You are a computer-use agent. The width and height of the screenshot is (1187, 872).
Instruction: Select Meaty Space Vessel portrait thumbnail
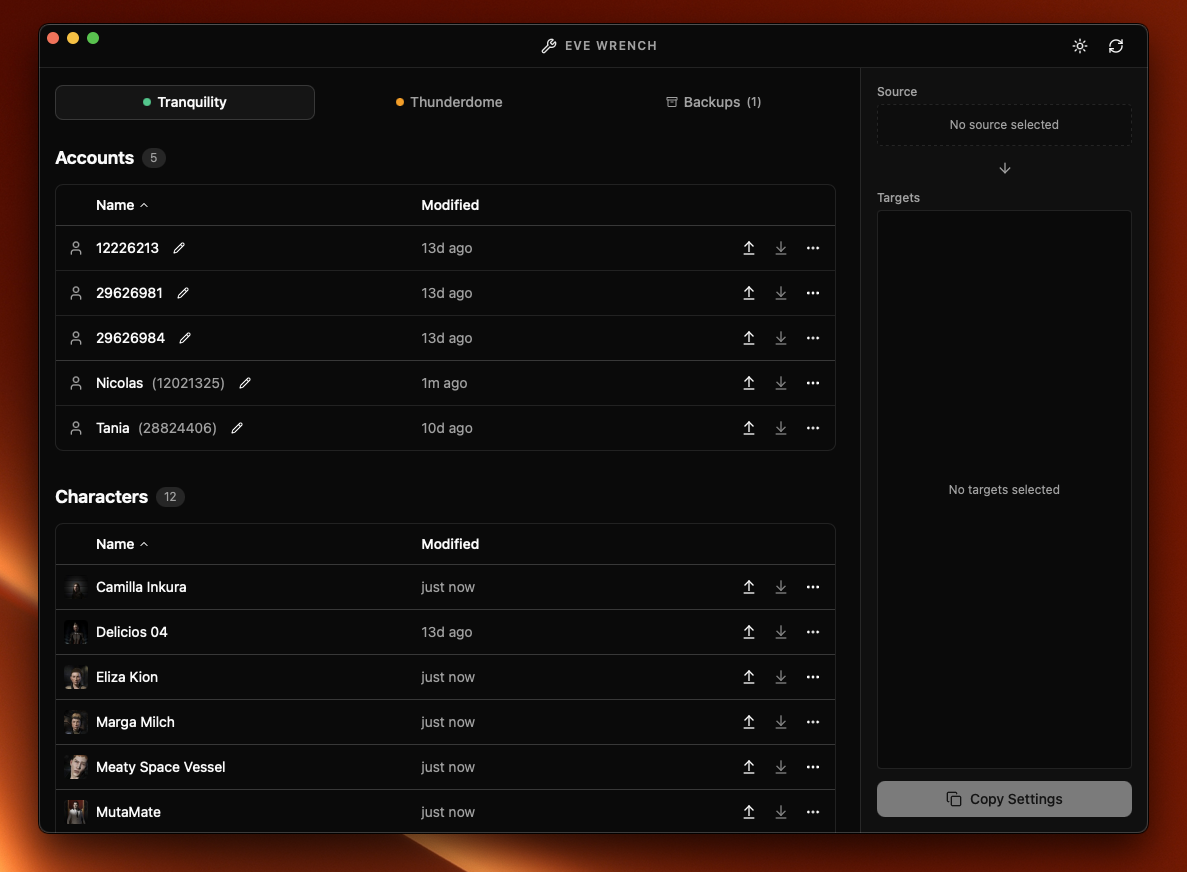point(76,768)
